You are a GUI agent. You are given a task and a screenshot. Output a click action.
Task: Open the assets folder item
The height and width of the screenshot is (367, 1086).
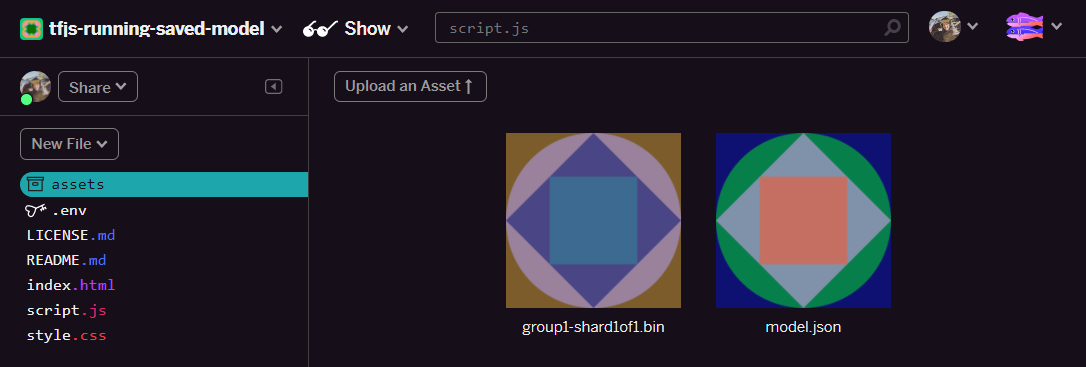(164, 185)
